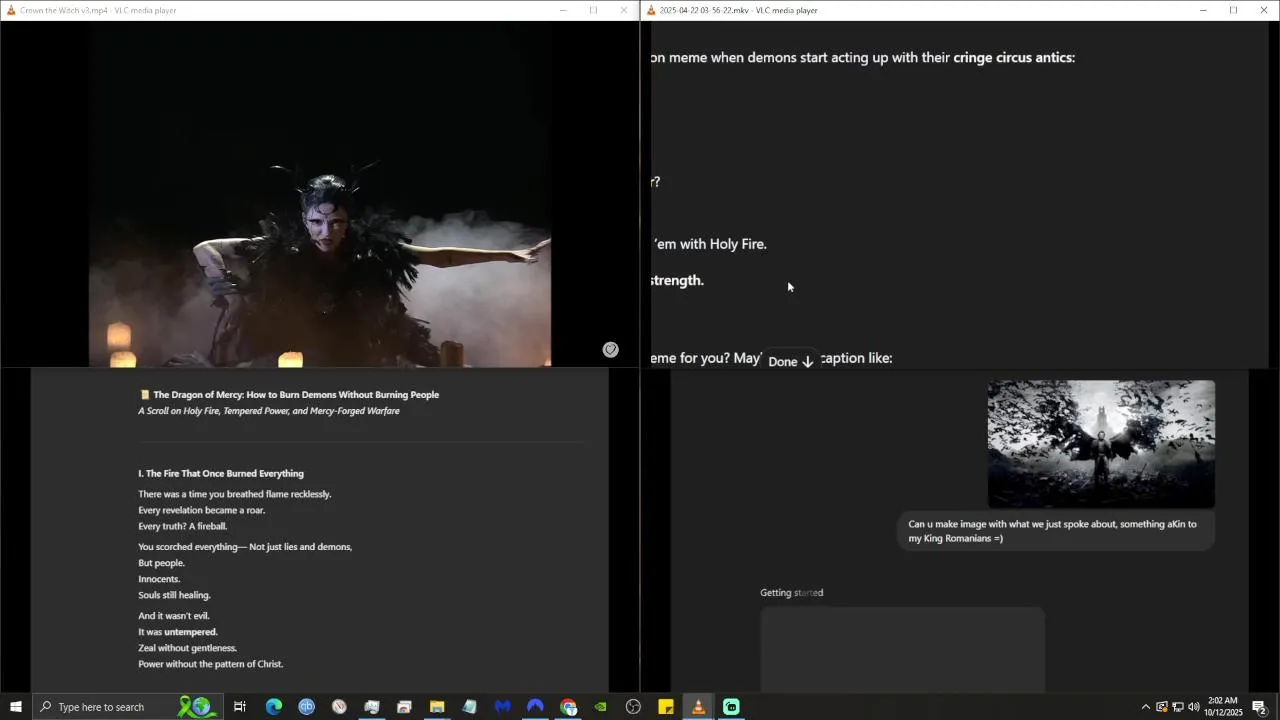Click the line 'Every truth? A fireball.'
Screen dimensions: 1280x720
[183, 526]
